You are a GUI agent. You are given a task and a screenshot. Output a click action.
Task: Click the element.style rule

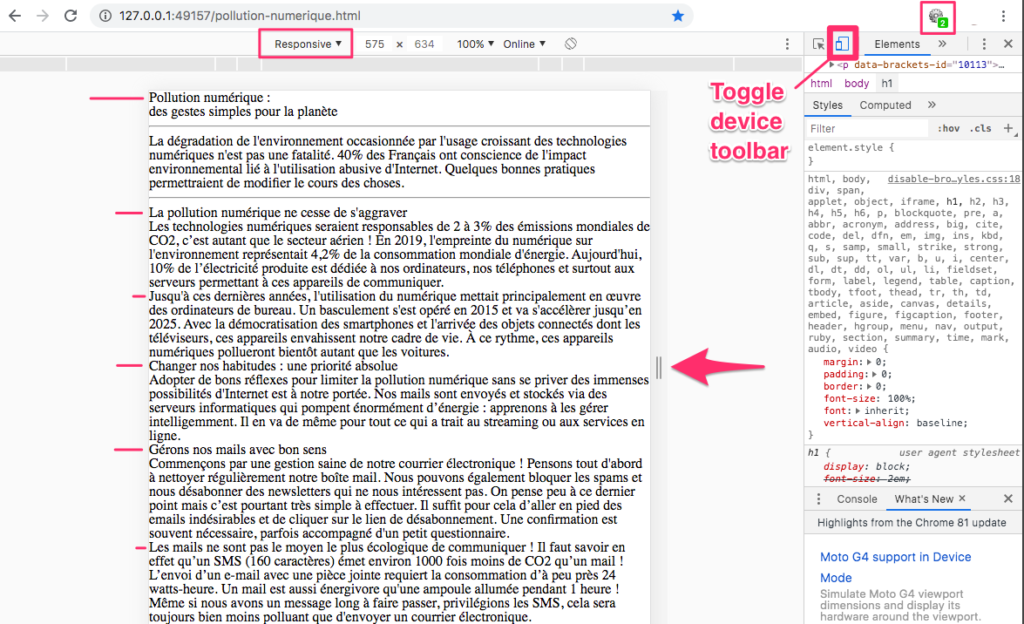point(851,148)
